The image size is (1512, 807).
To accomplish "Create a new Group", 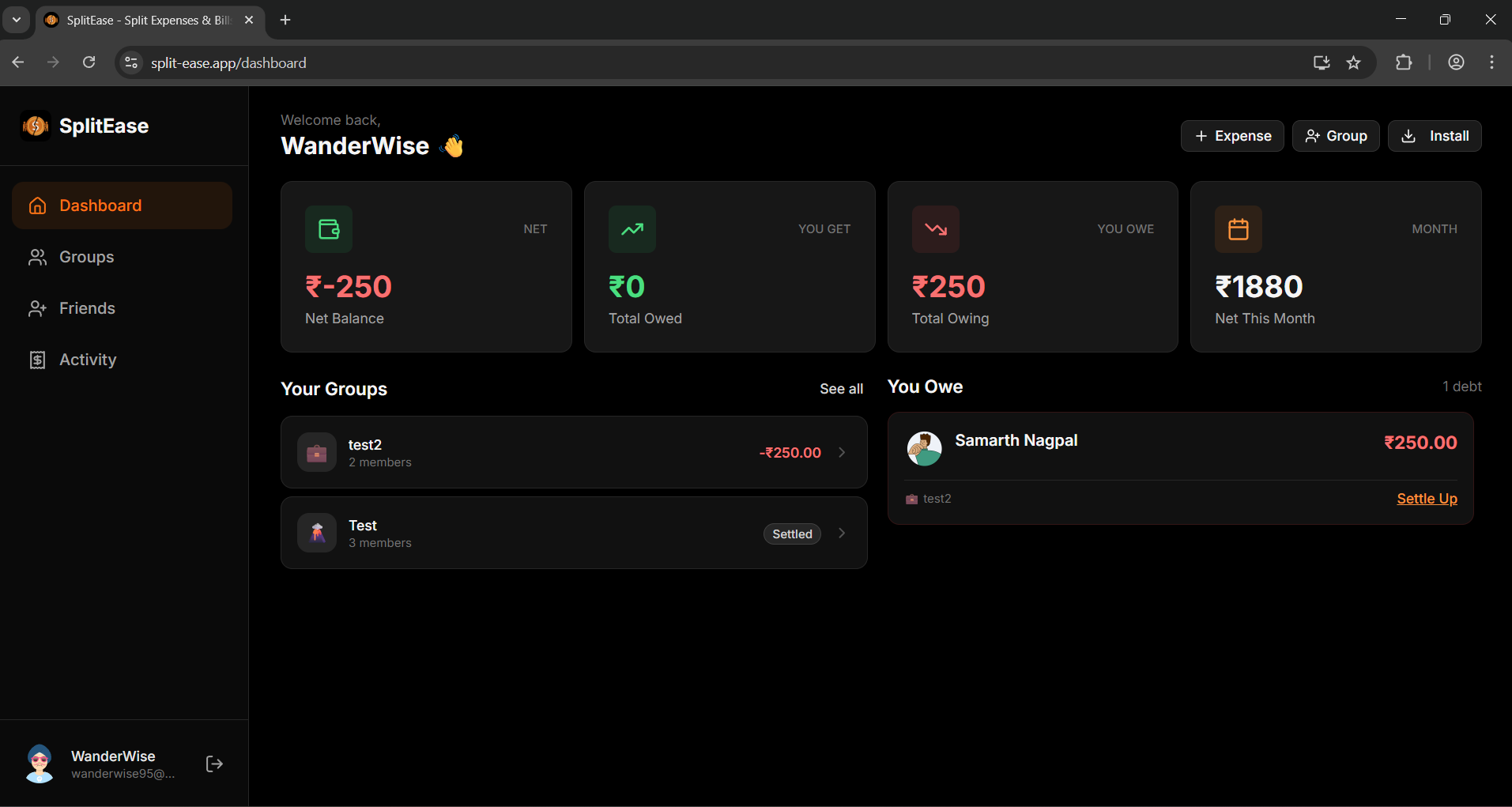I will click(1336, 136).
